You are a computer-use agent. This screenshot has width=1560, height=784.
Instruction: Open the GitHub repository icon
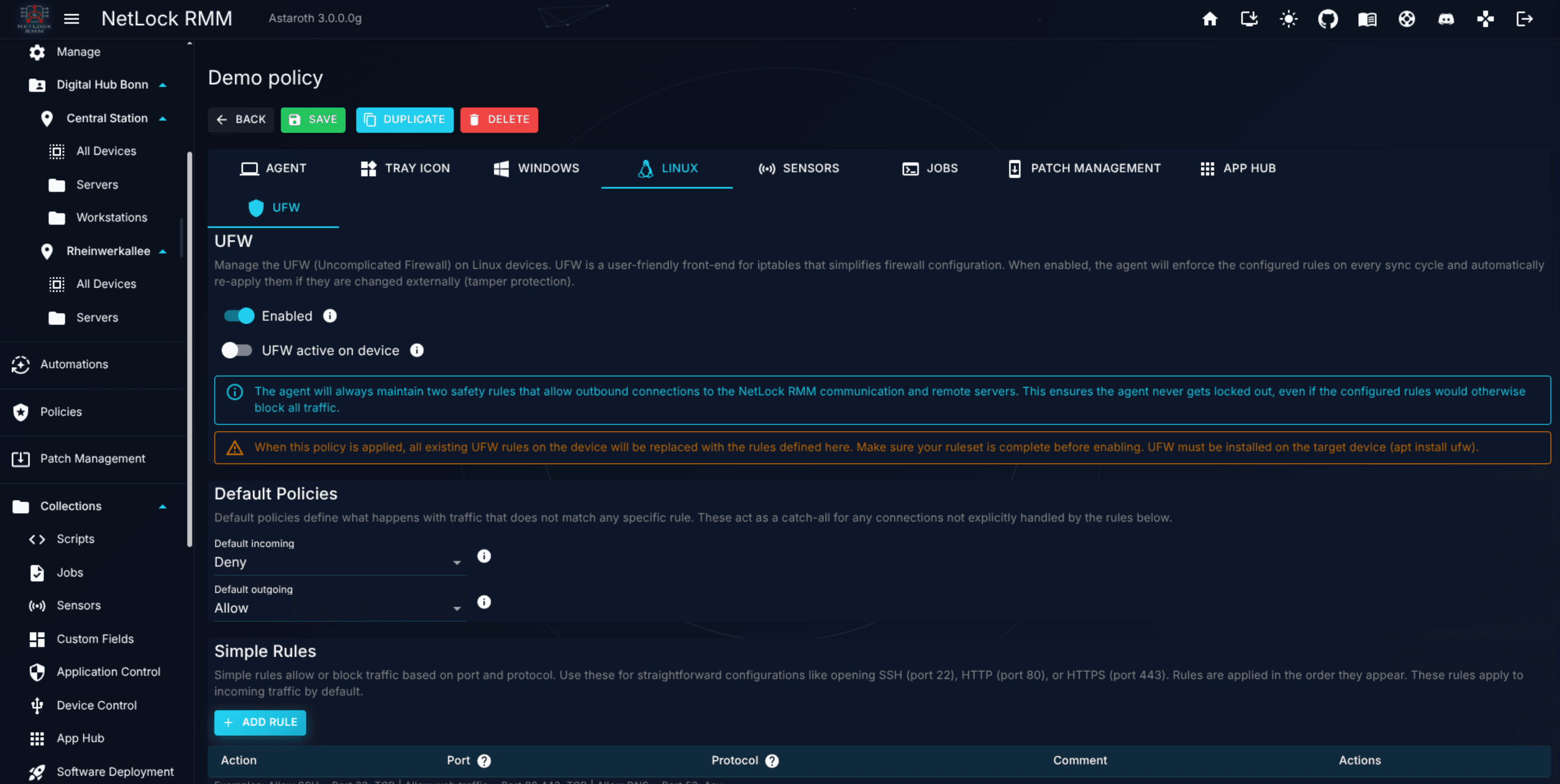pos(1328,19)
